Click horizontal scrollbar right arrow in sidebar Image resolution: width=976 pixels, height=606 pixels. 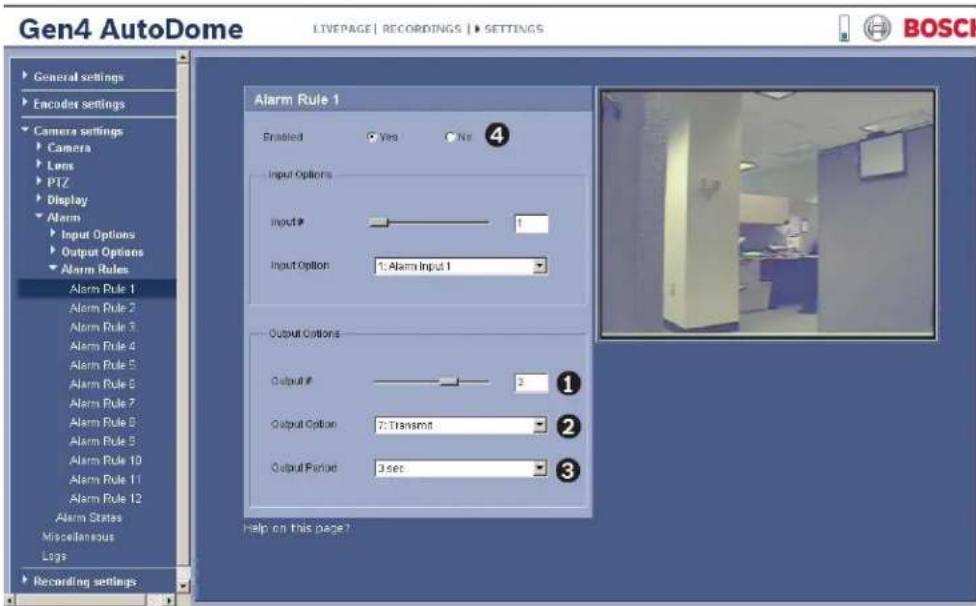tap(169, 600)
